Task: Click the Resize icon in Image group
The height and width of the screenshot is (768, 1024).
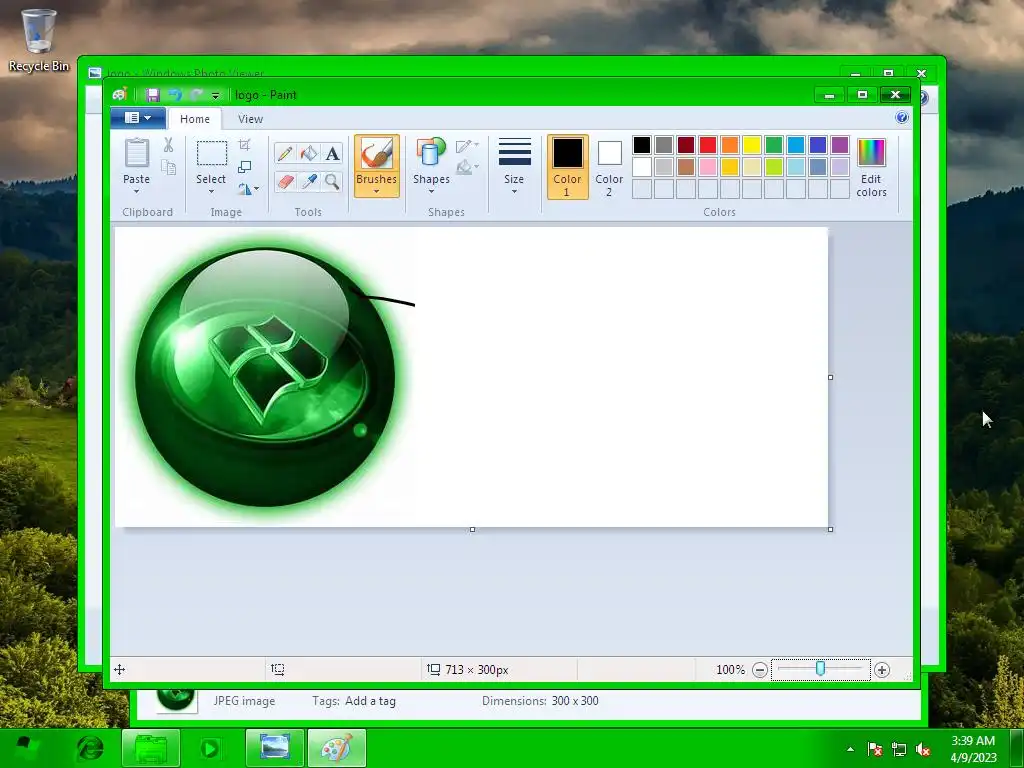Action: coord(244,167)
